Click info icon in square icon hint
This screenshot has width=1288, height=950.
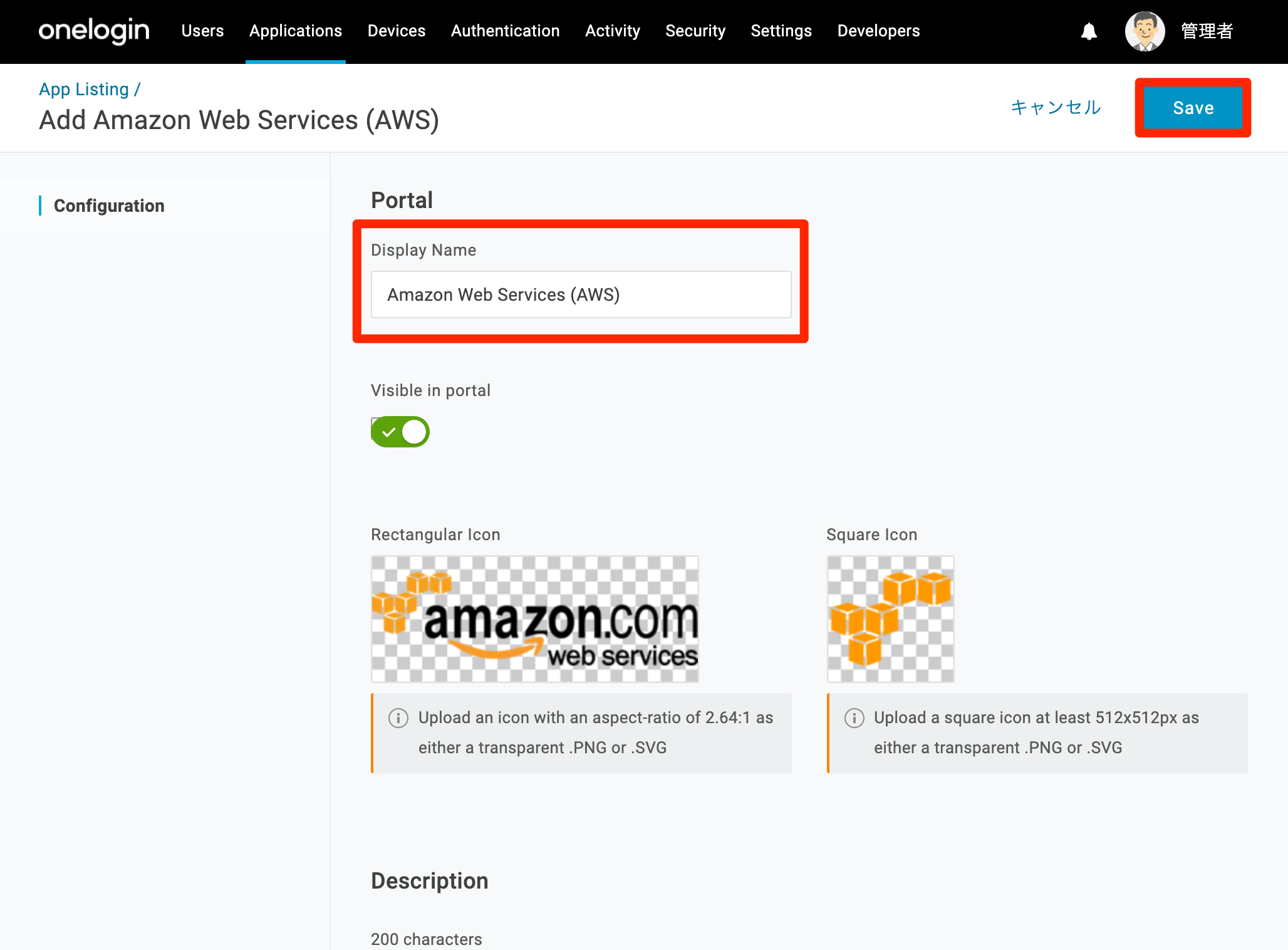(854, 718)
